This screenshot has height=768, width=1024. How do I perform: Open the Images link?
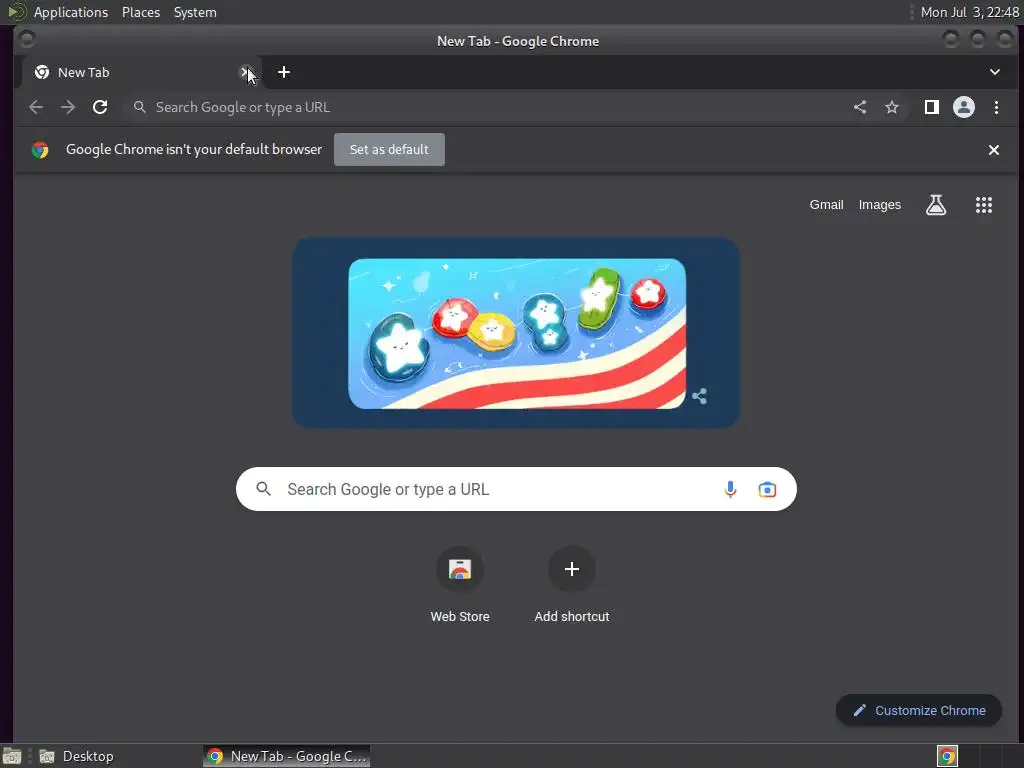coord(880,205)
